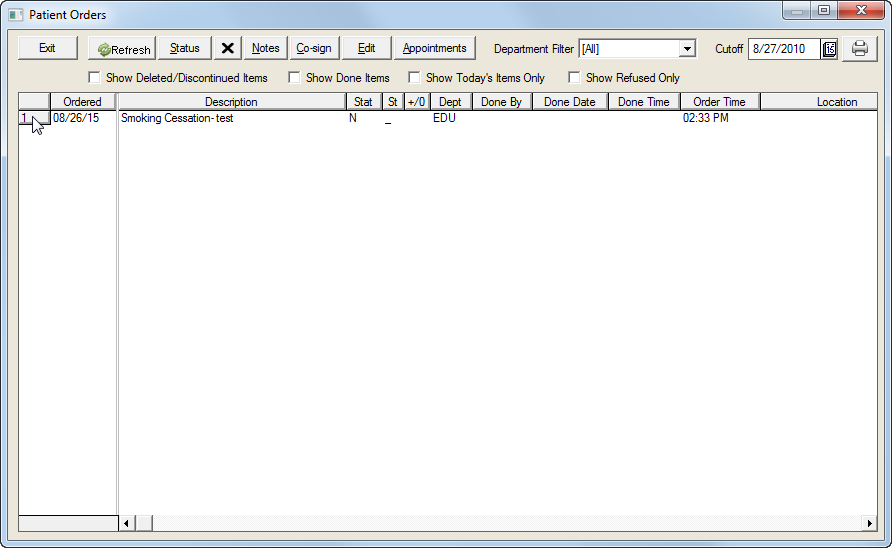
Task: Click the Notes button
Action: coord(265,49)
